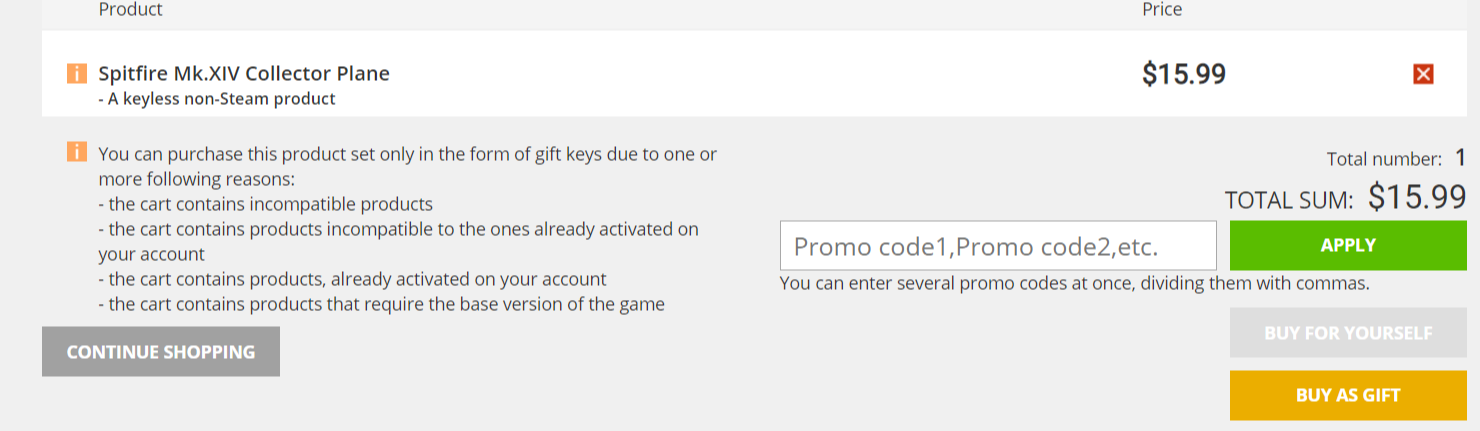Click the BUY FOR YOURSELF button
This screenshot has width=1480, height=431.
coord(1347,333)
